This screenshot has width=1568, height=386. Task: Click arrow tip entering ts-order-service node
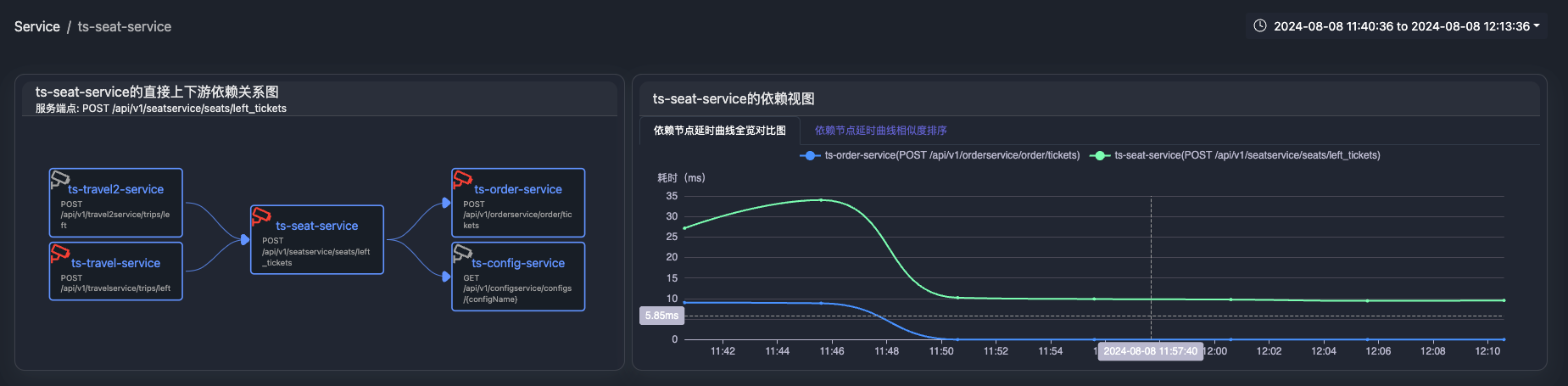(x=446, y=203)
